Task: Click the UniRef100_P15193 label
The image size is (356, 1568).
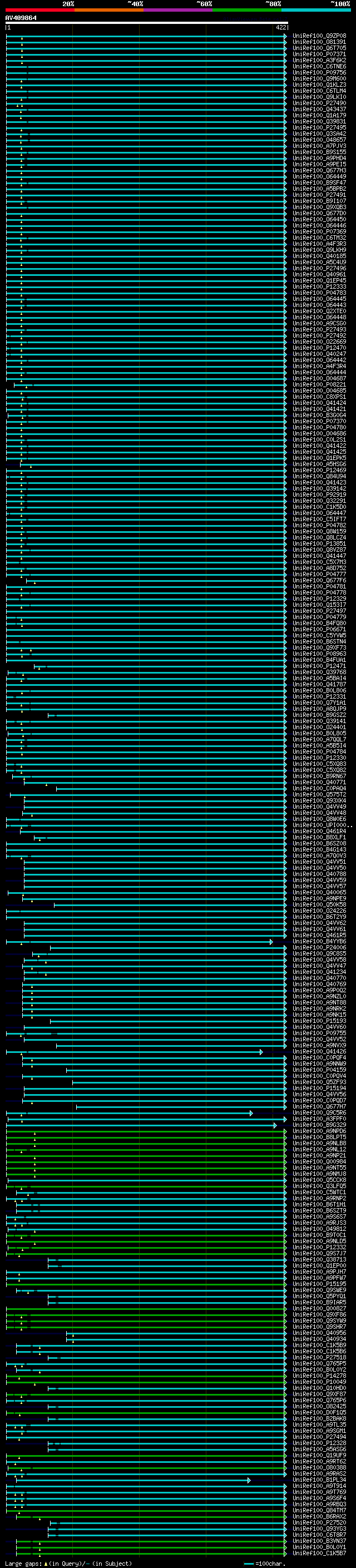Action: coord(319,1021)
